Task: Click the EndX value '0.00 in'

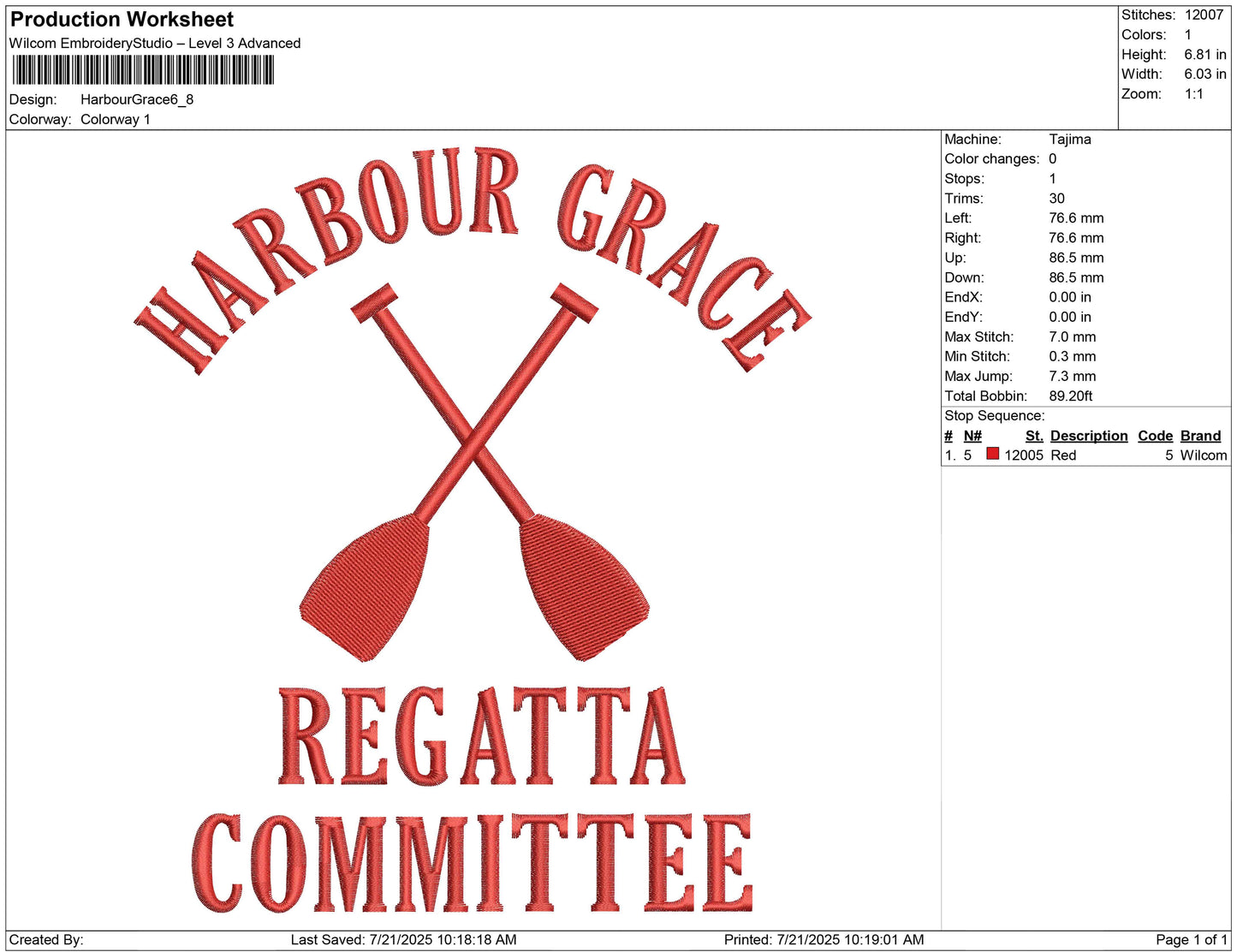Action: (1070, 296)
